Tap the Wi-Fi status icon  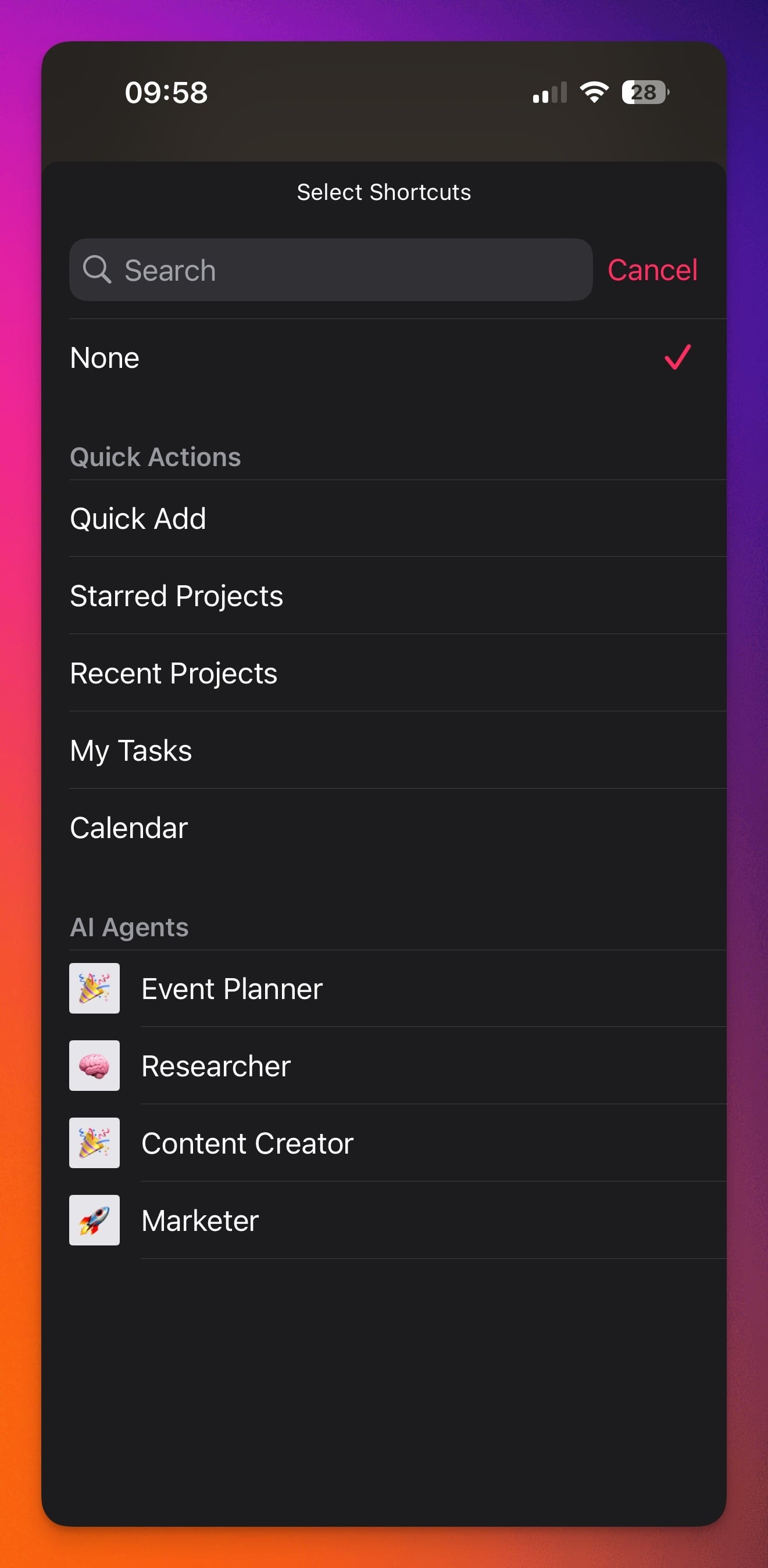[594, 92]
